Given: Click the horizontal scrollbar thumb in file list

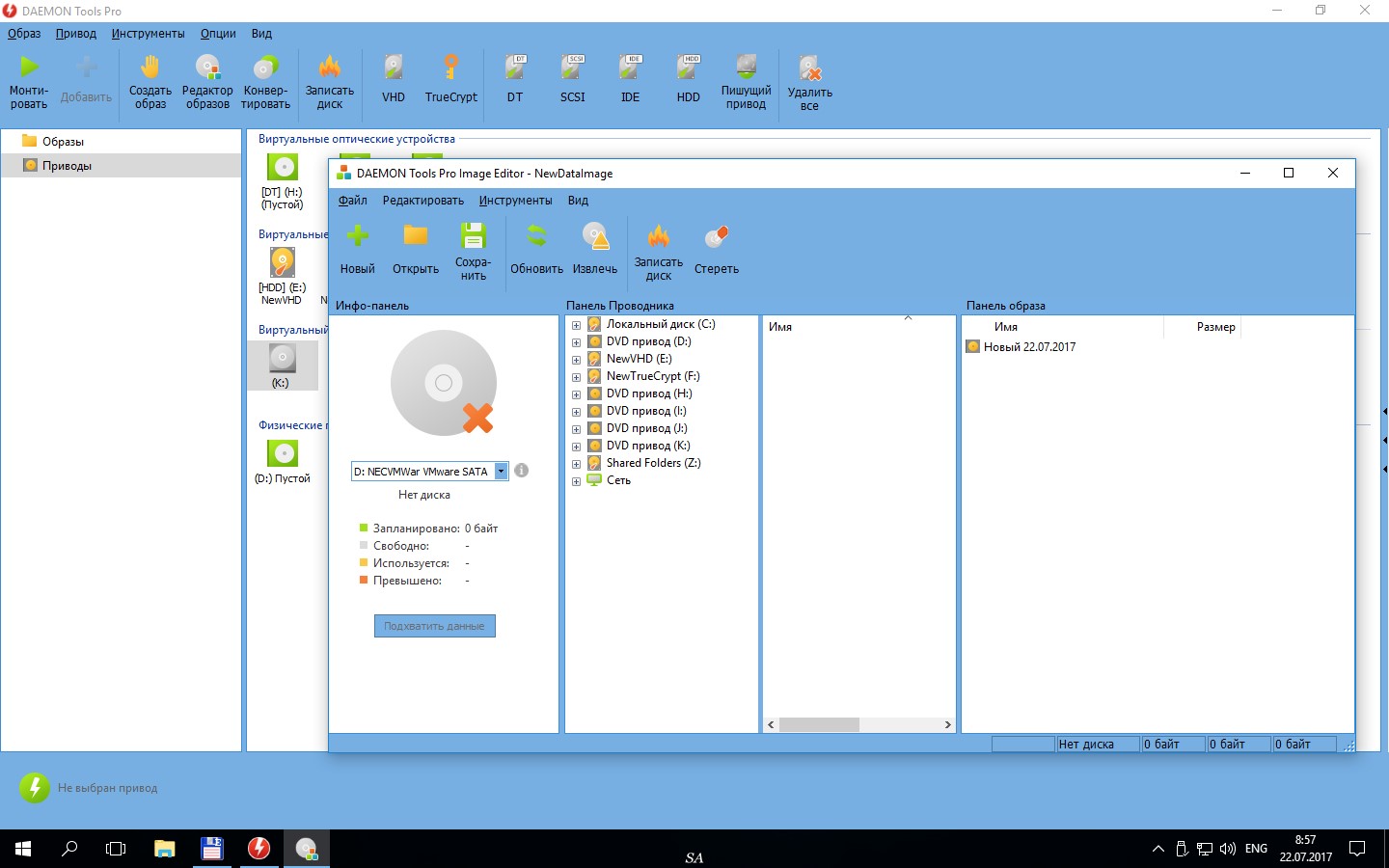Looking at the screenshot, I should (x=819, y=724).
